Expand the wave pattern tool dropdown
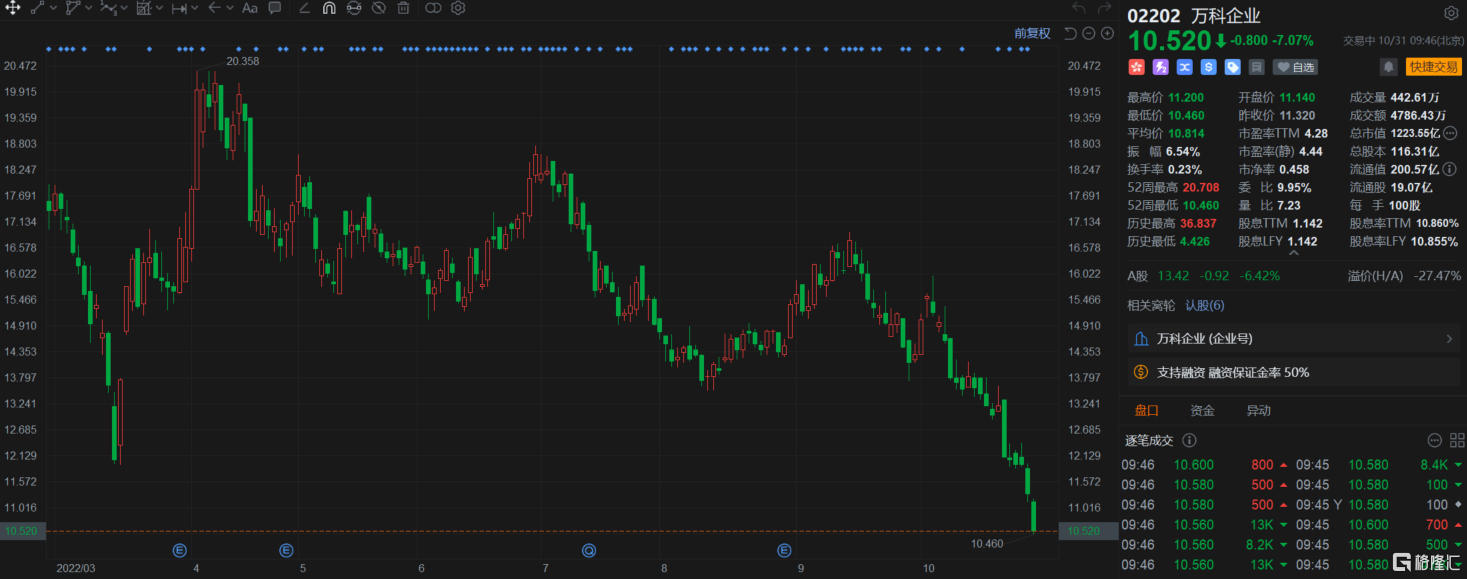Screen dimensions: 1467x579 (124, 8)
